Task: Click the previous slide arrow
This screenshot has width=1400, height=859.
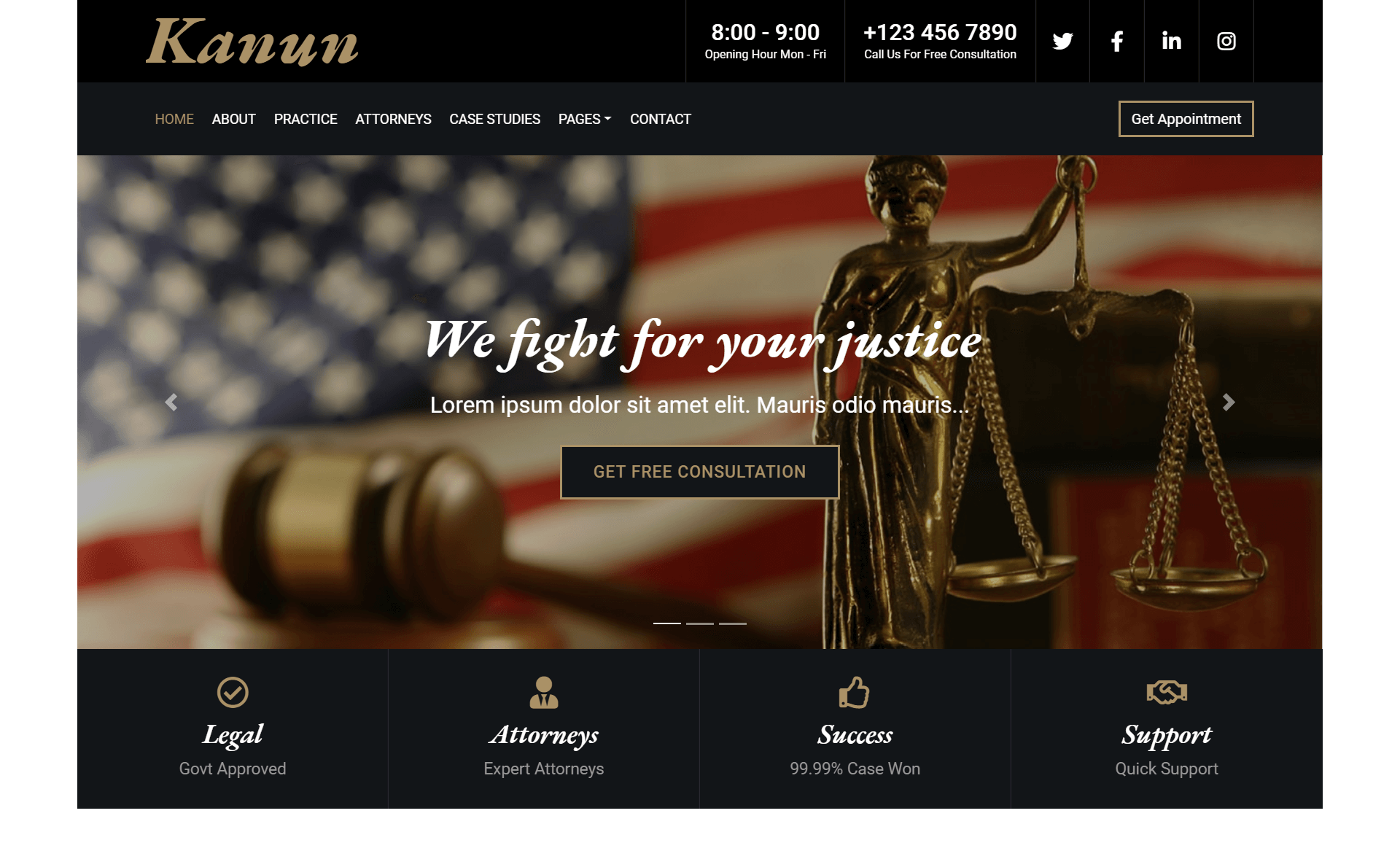Action: click(x=170, y=402)
